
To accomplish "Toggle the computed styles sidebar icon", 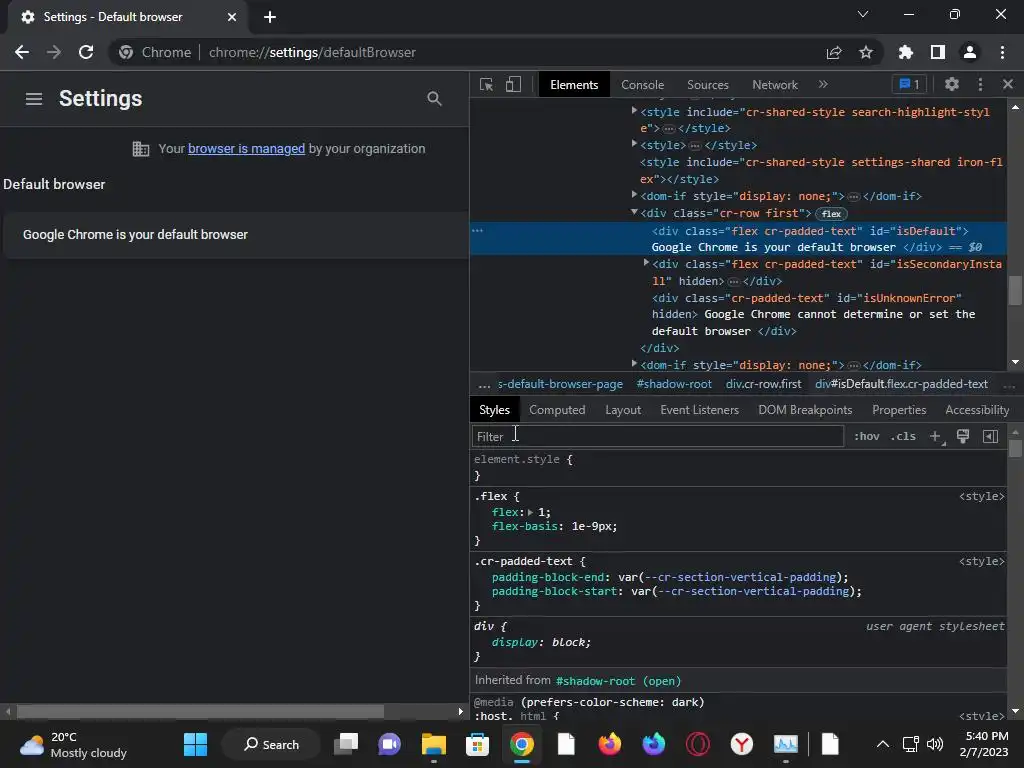I will pyautogui.click(x=990, y=436).
